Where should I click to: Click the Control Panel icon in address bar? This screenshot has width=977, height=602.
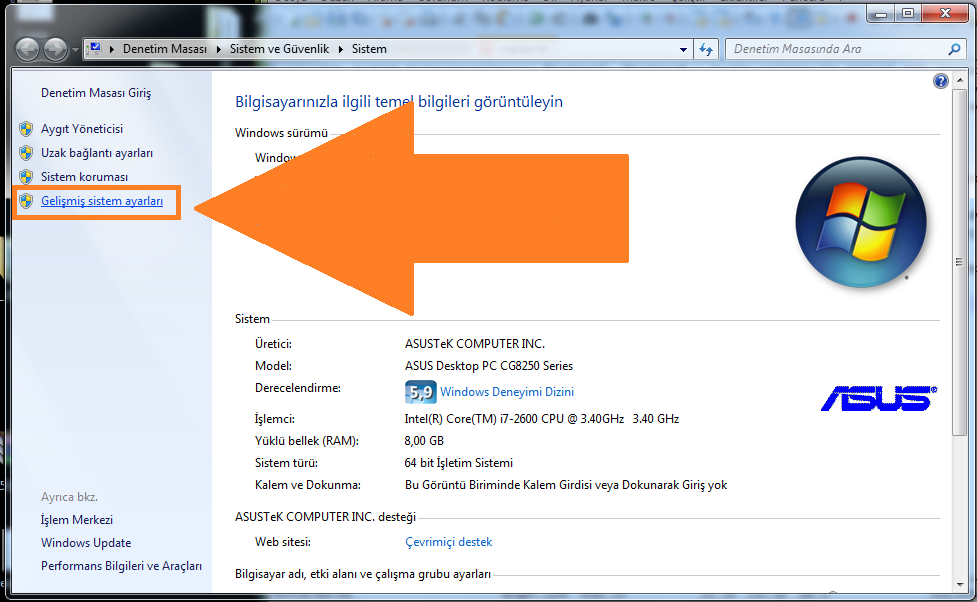pyautogui.click(x=94, y=48)
